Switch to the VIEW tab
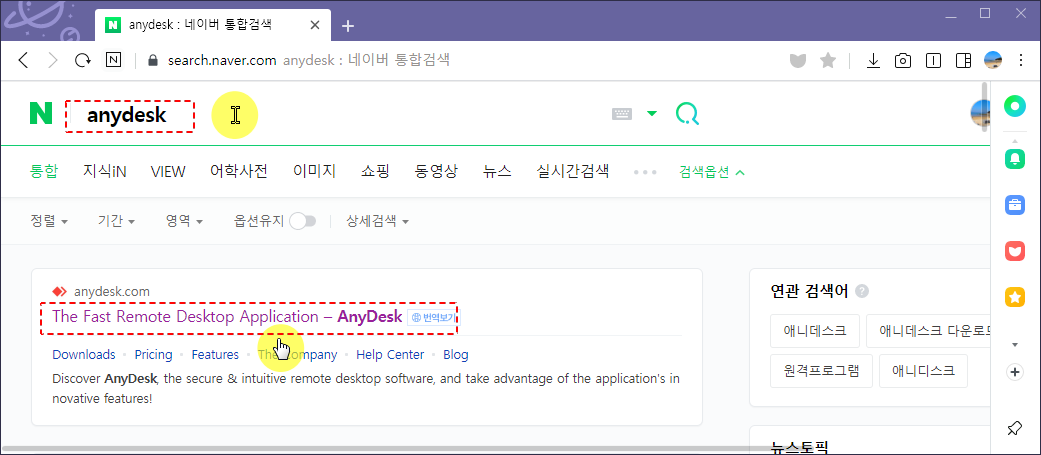Screen dimensions: 1041x455 coord(168,171)
